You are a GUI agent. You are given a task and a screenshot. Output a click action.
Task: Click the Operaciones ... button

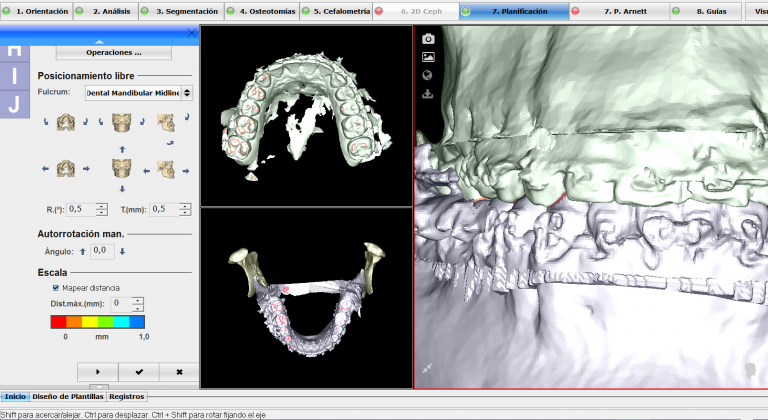(114, 52)
